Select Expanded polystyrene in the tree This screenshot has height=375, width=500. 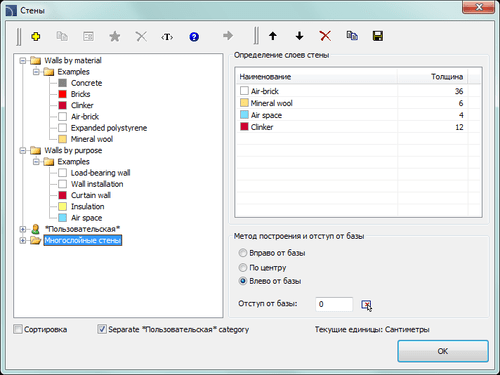[109, 128]
